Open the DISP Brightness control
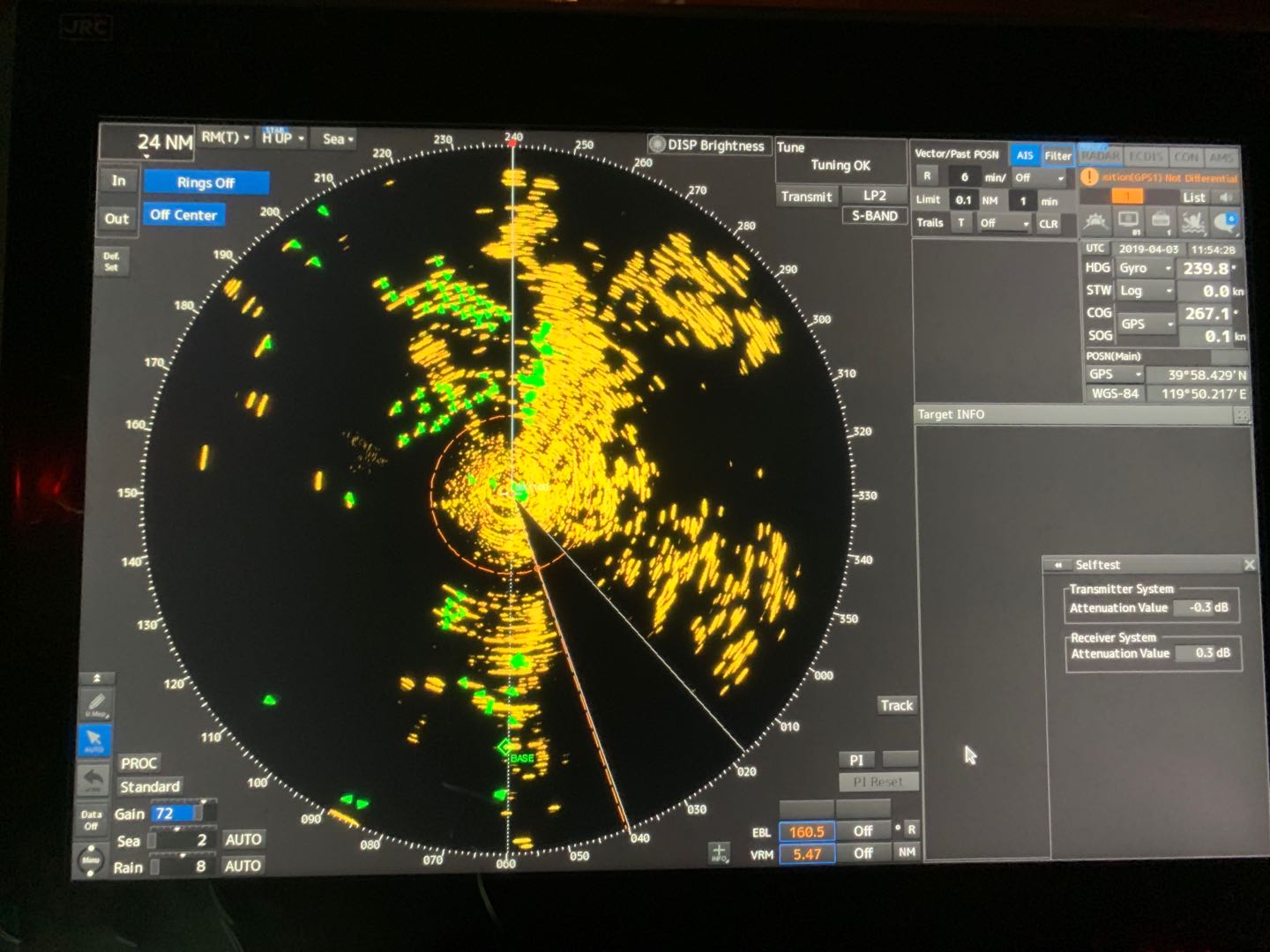This screenshot has height=952, width=1270. pyautogui.click(x=707, y=145)
